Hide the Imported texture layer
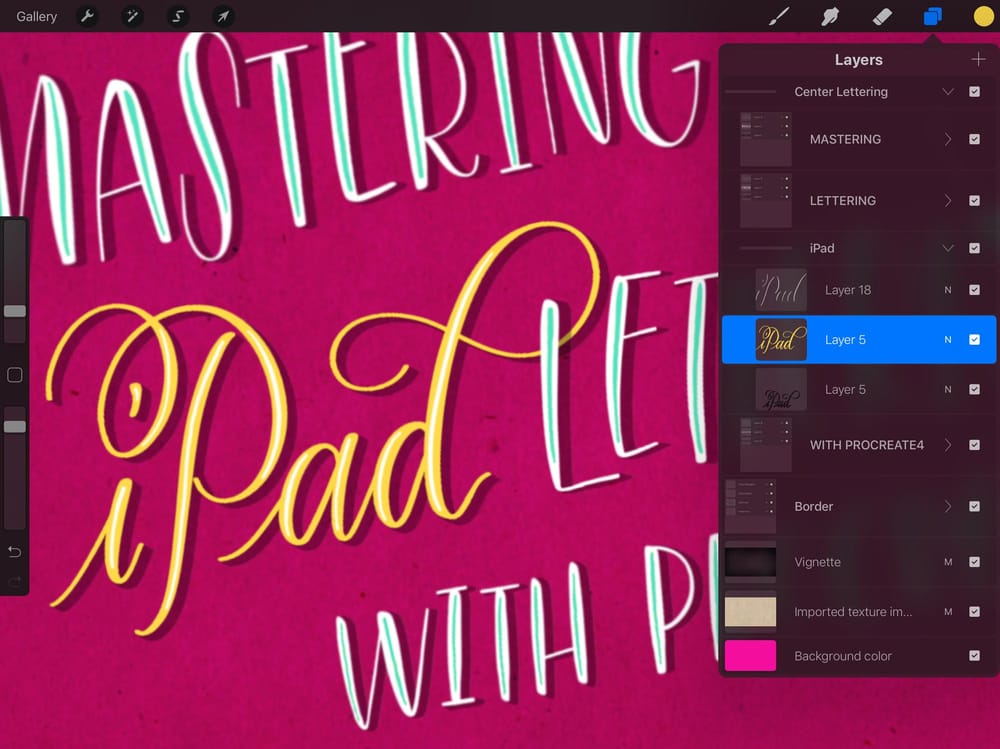This screenshot has height=749, width=1000. click(x=974, y=611)
